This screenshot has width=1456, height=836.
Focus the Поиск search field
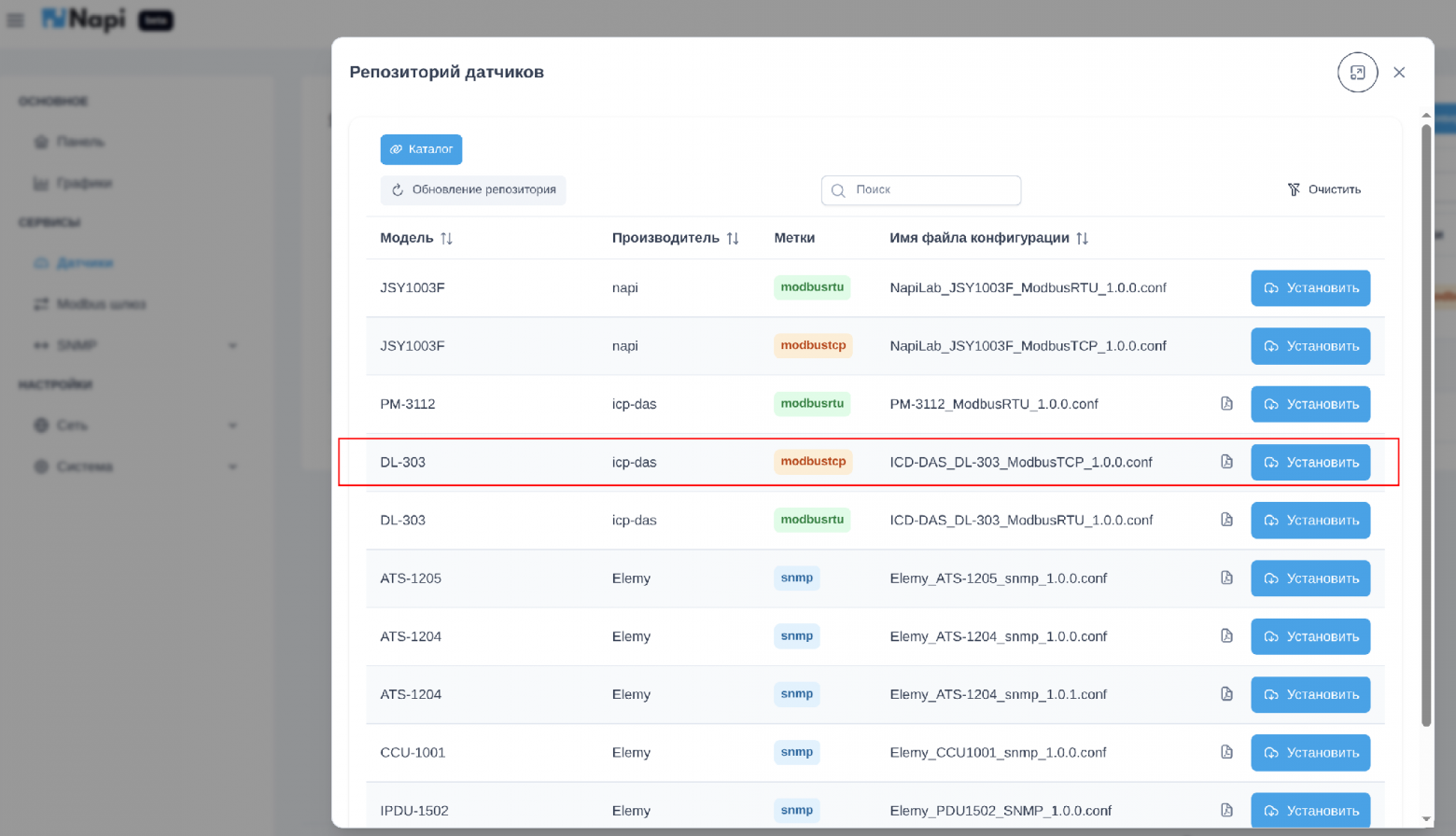[921, 190]
